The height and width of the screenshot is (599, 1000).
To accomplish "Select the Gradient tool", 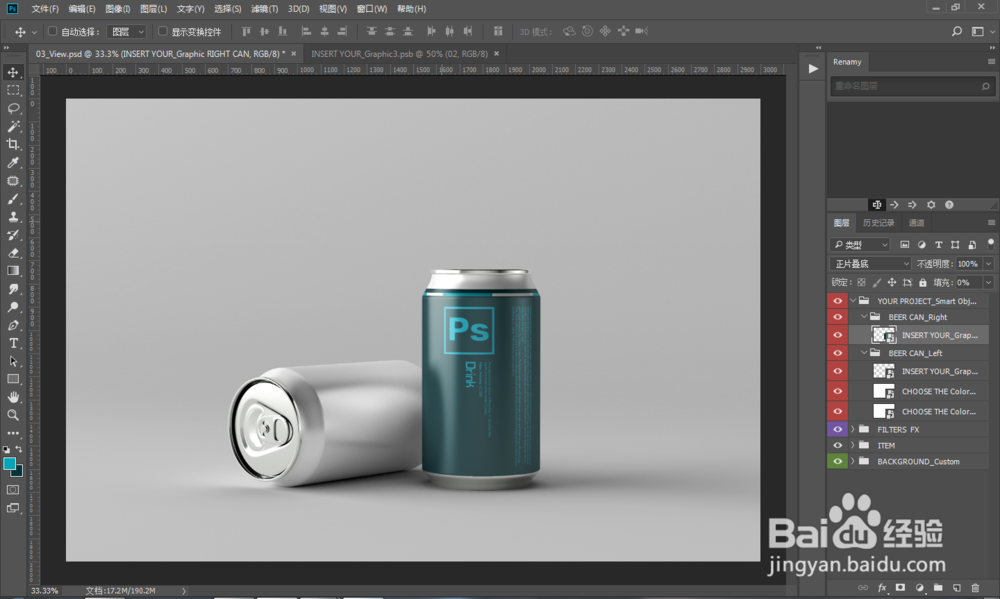I will pos(13,270).
